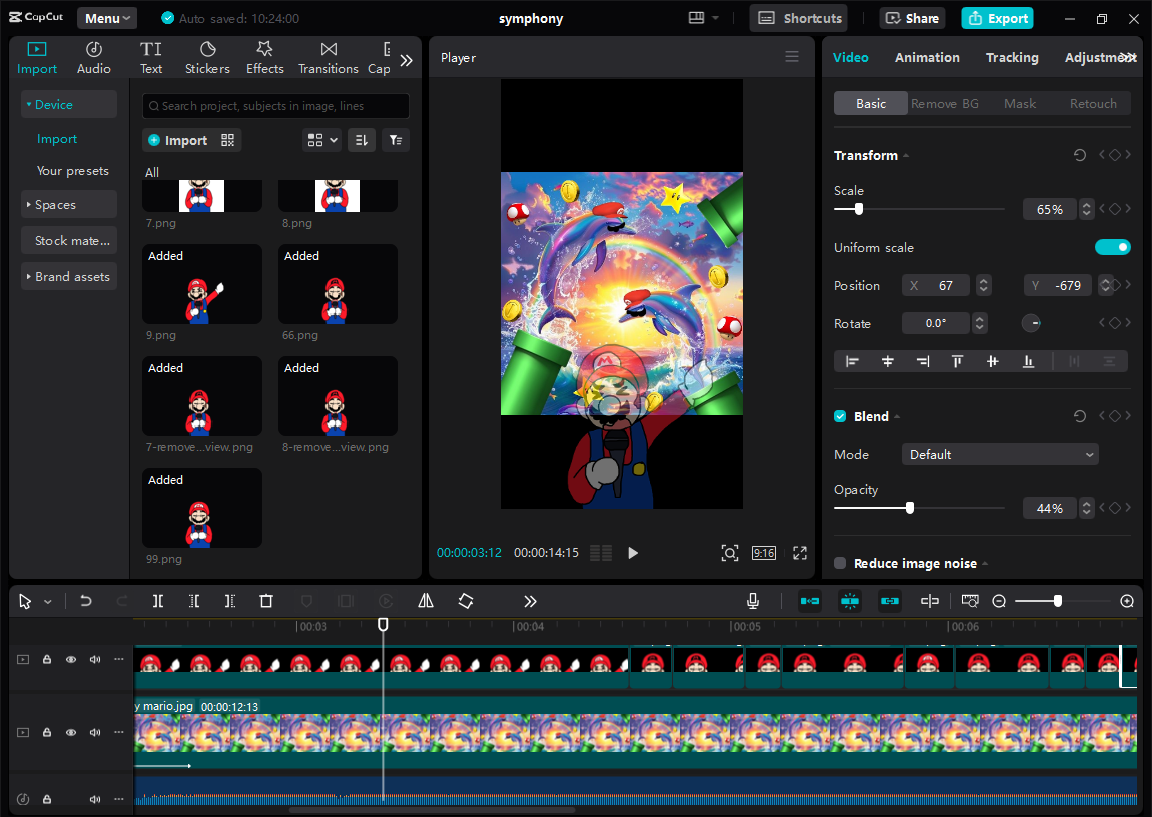This screenshot has height=817, width=1152.
Task: Click the Export button
Action: [998, 18]
